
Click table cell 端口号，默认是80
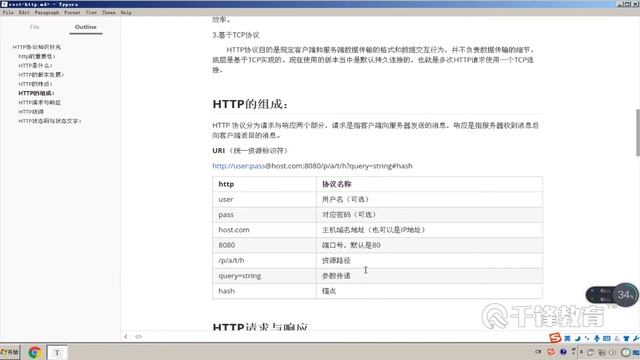[429, 245]
